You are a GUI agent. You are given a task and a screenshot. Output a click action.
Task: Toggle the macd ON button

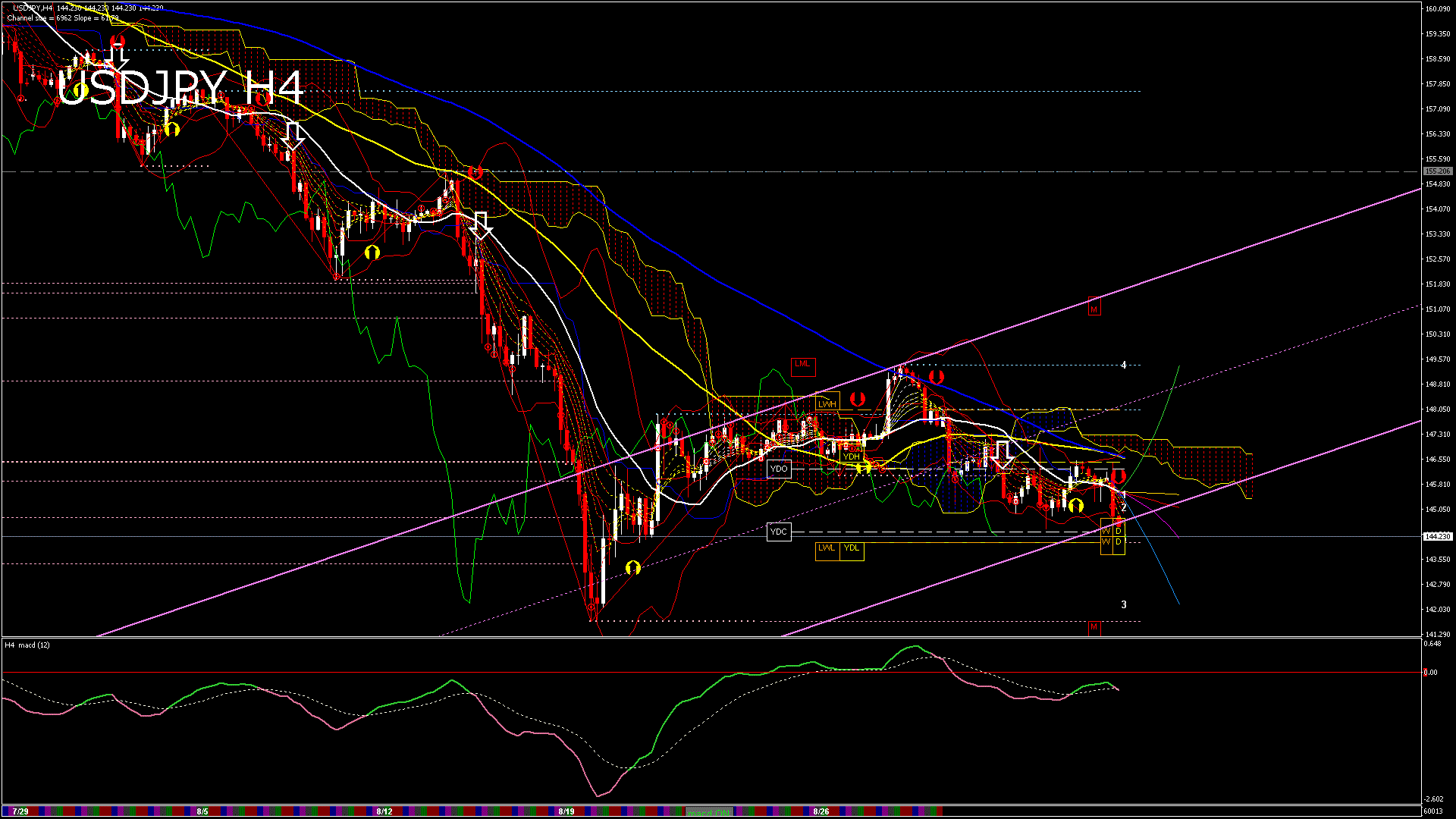(x=709, y=812)
